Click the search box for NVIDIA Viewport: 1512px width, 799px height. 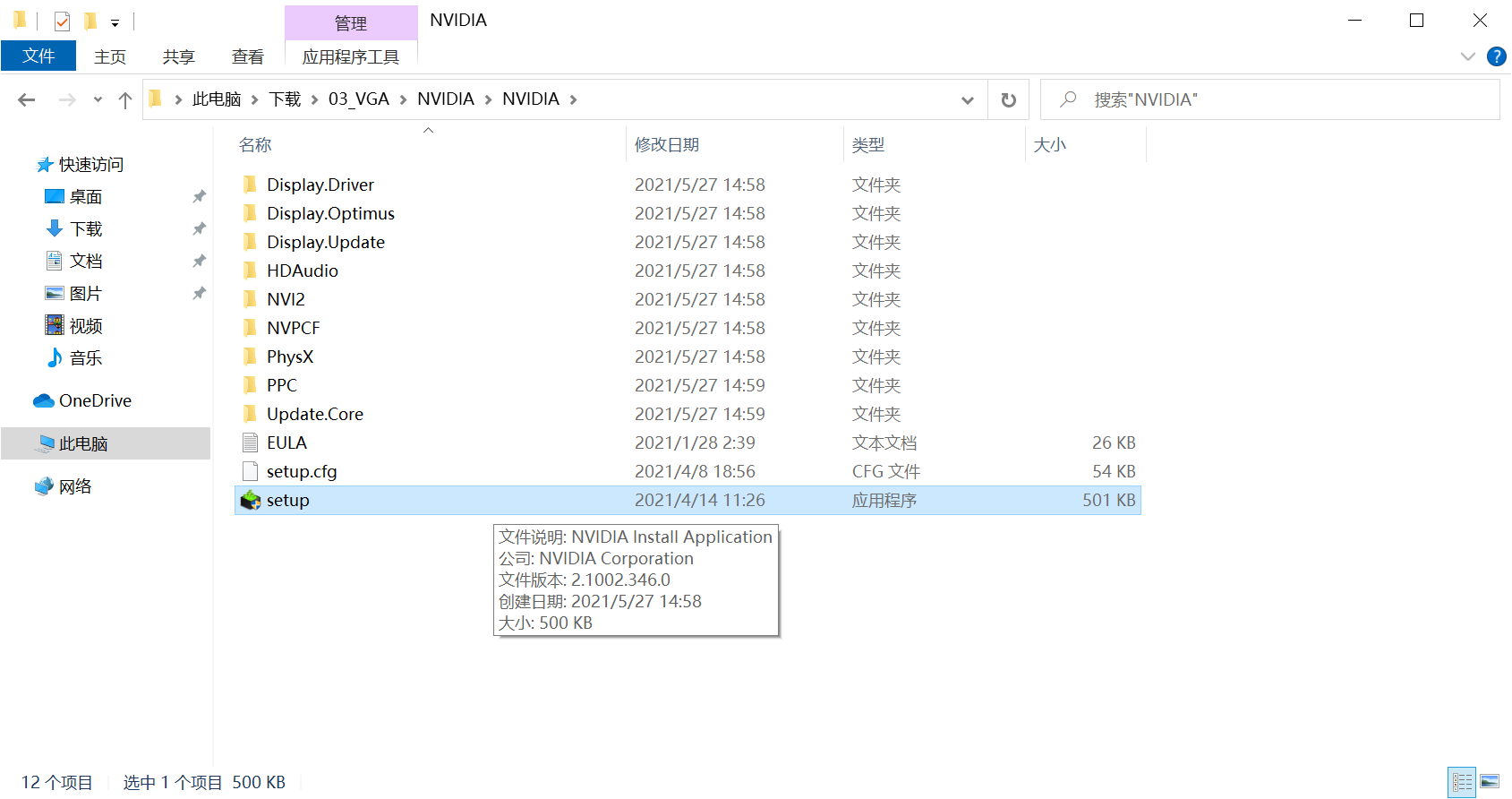point(1269,99)
